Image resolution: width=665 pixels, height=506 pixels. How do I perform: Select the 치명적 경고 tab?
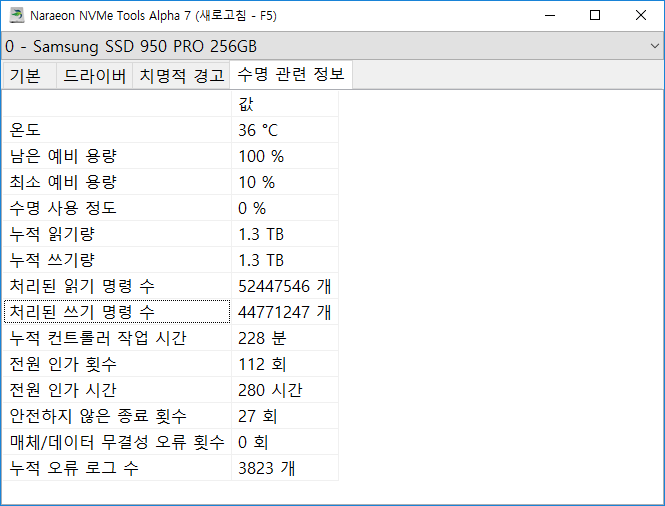click(x=181, y=75)
